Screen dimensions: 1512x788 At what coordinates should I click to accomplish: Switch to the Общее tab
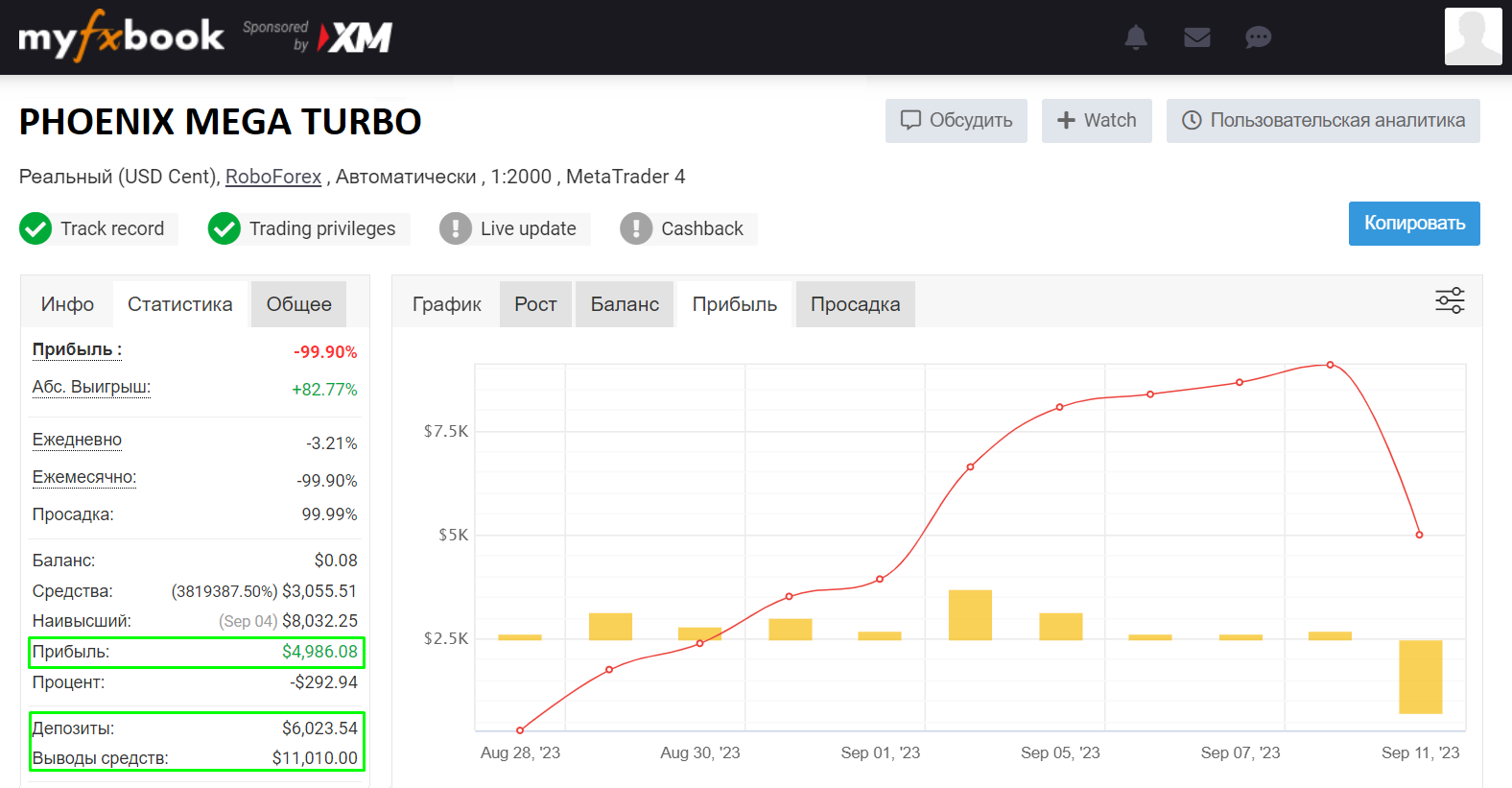pyautogui.click(x=299, y=304)
